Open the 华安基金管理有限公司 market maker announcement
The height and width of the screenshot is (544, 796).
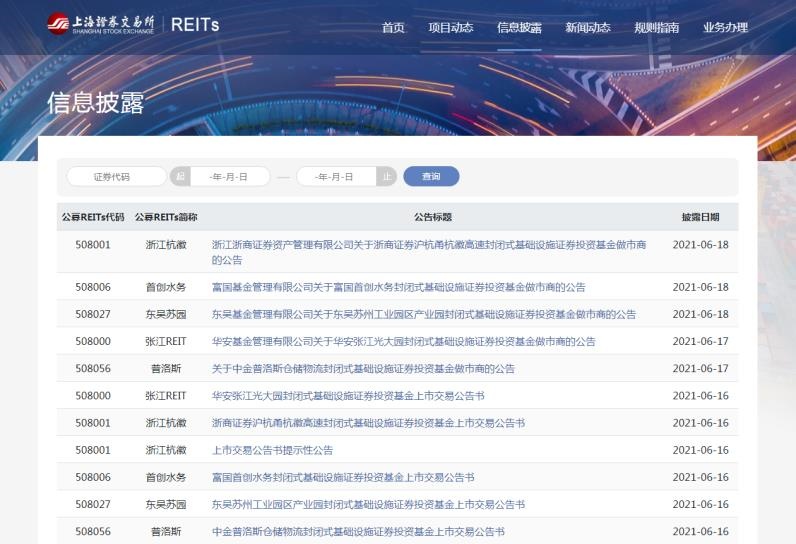coord(403,341)
